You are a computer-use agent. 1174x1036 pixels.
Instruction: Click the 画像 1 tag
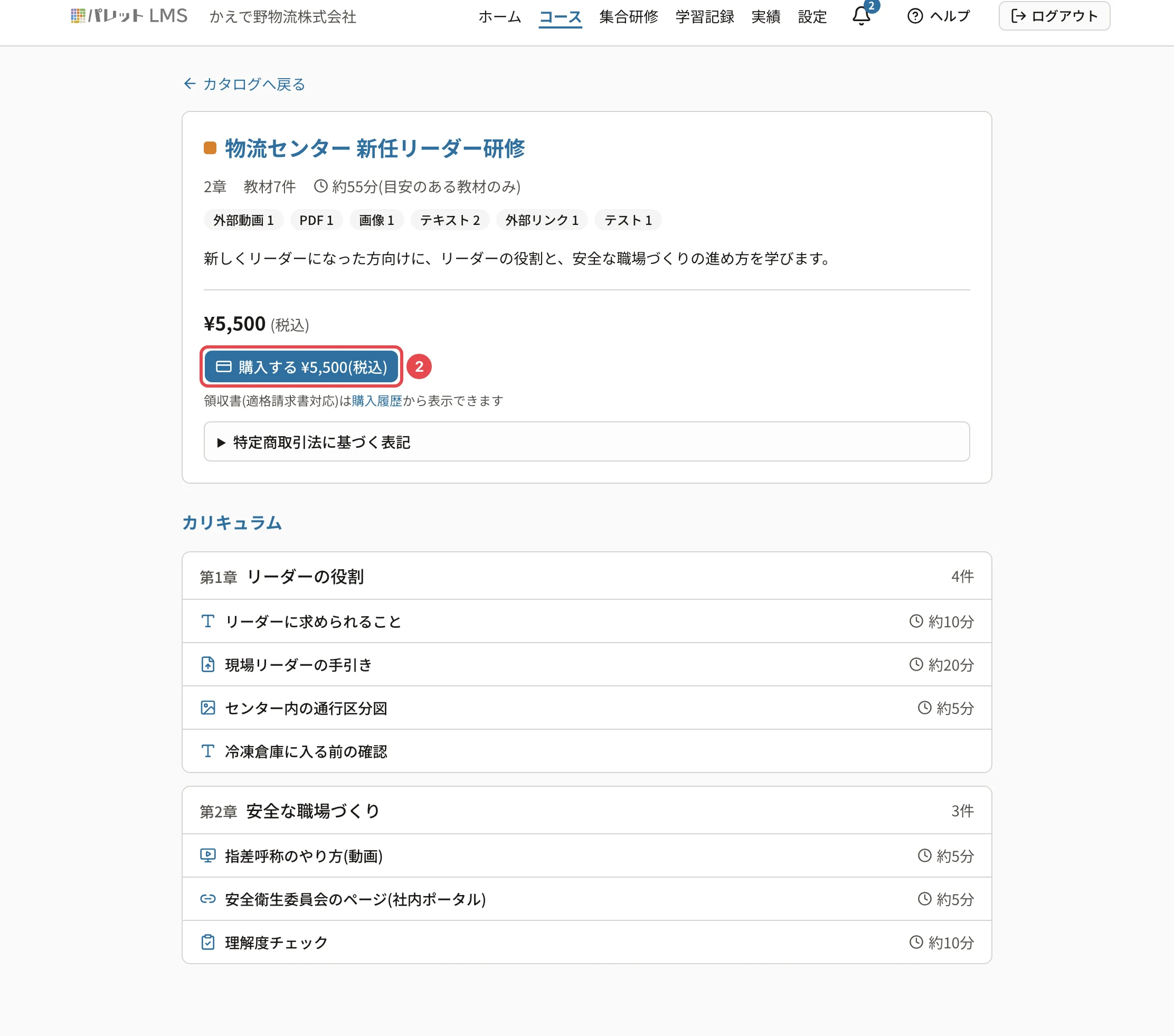point(377,220)
